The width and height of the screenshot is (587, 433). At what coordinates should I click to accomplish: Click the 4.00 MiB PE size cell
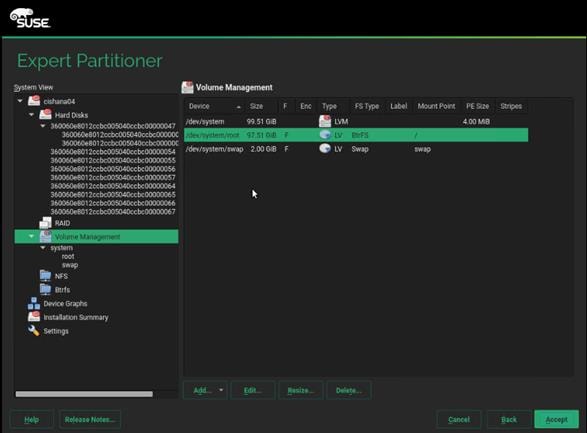click(476, 122)
